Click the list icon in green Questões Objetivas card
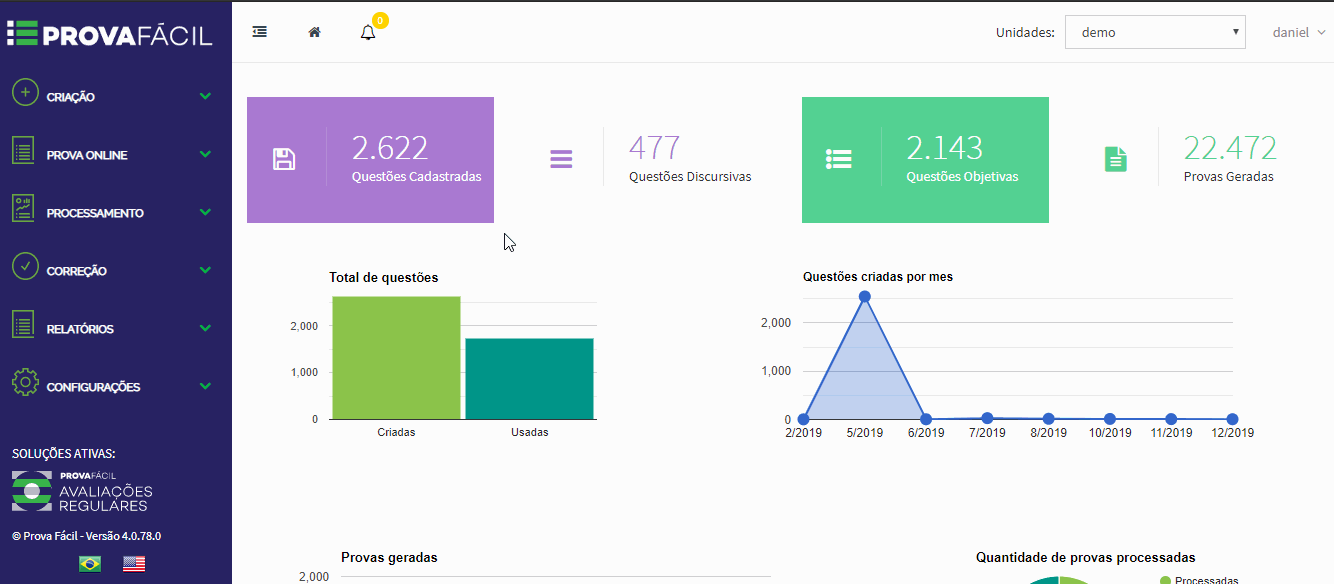Screen dimensions: 1334x584 coord(838,159)
